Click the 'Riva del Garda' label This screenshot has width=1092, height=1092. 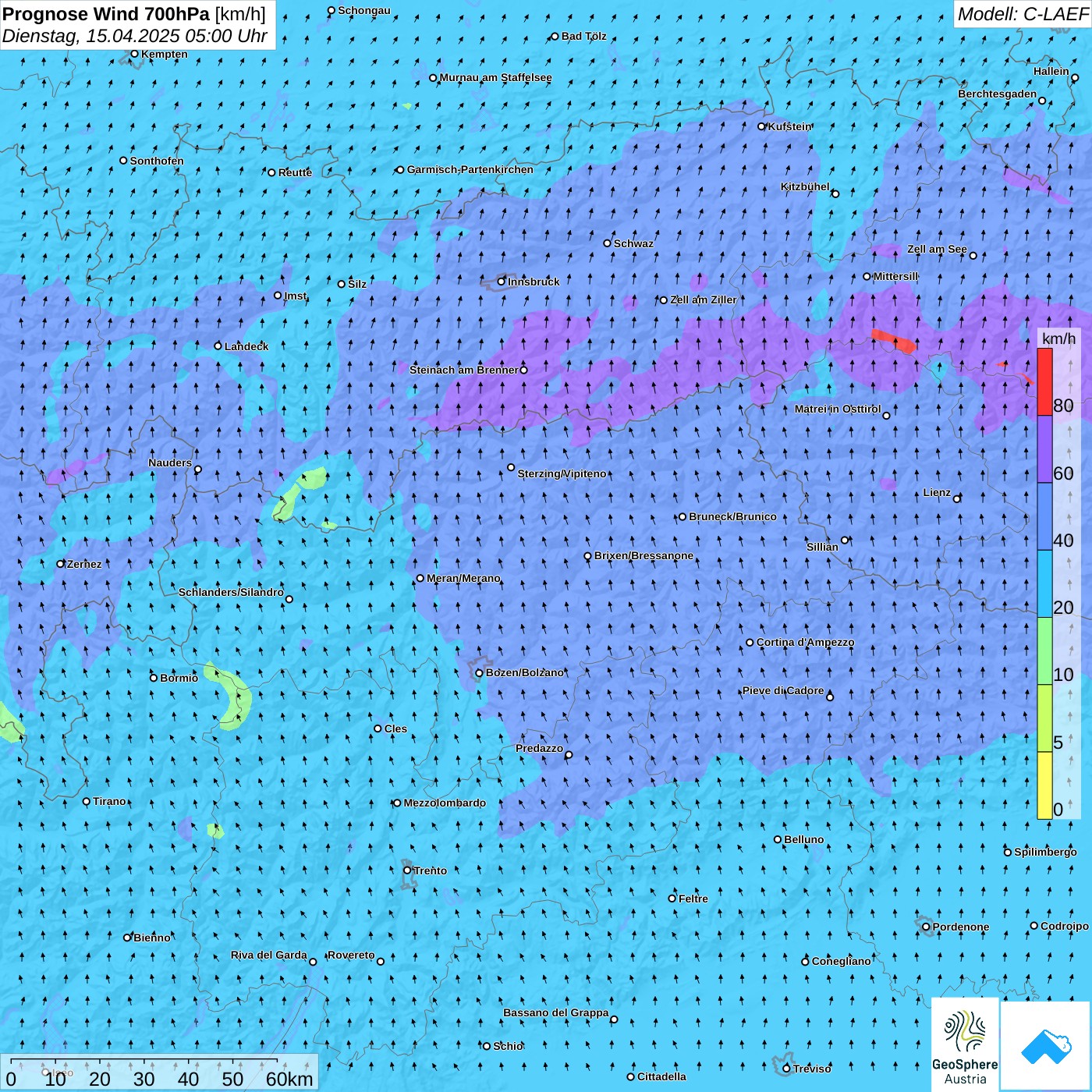[x=269, y=955]
